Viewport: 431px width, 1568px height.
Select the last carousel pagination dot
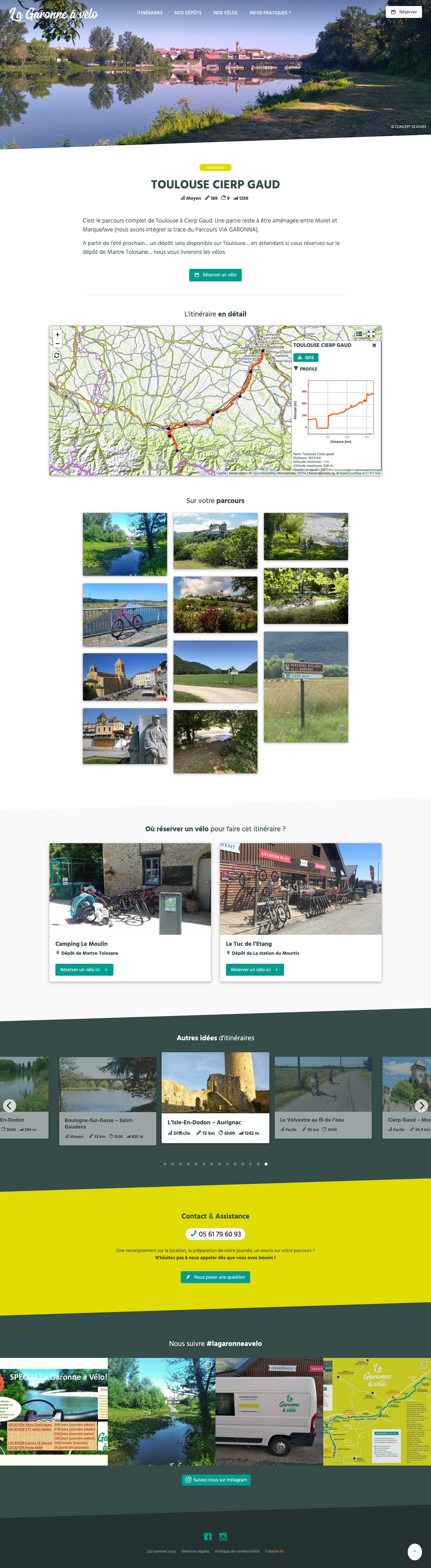click(266, 1164)
